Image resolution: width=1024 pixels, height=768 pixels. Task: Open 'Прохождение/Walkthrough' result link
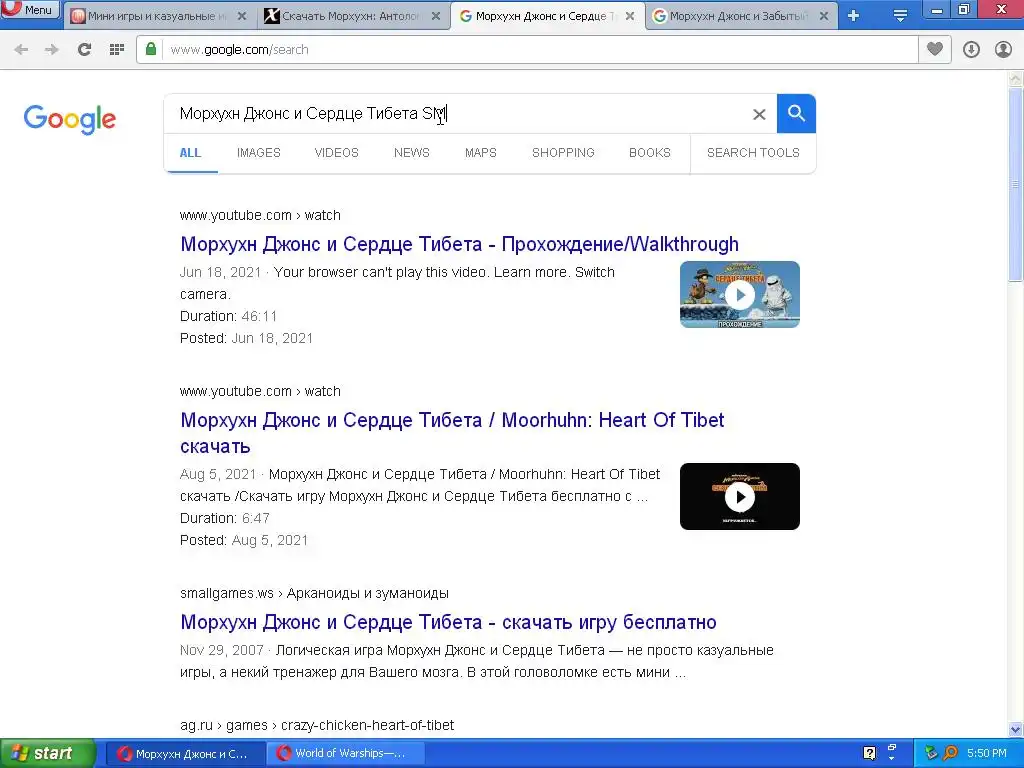coord(460,244)
